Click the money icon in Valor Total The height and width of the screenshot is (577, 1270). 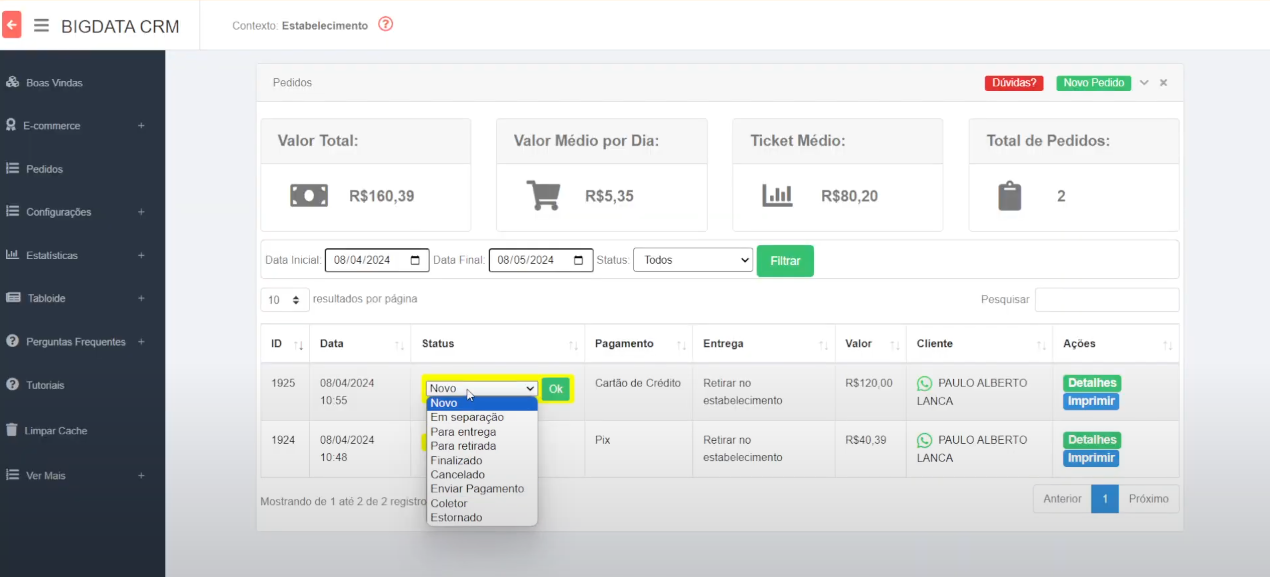click(x=309, y=196)
